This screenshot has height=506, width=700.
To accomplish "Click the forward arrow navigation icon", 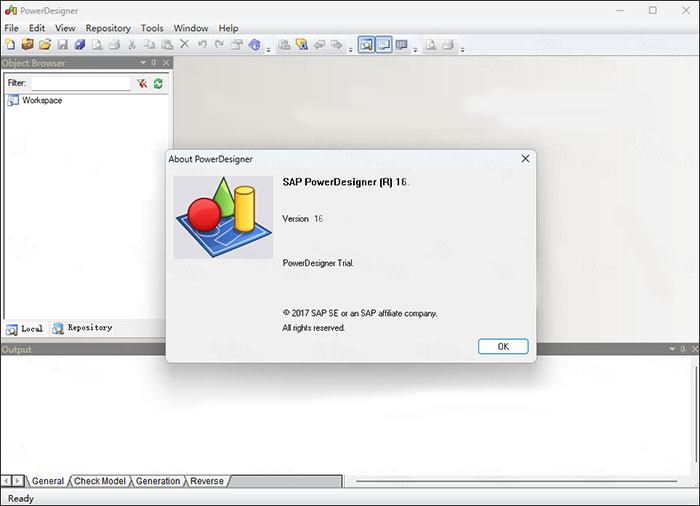I will coord(337,45).
